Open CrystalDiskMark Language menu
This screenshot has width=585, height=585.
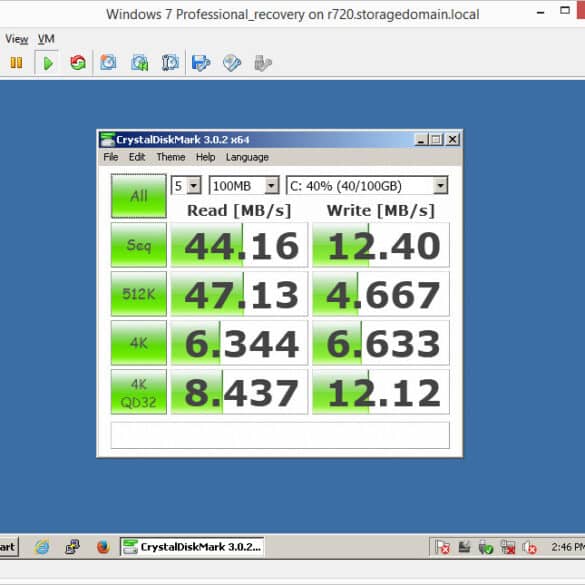click(x=247, y=157)
